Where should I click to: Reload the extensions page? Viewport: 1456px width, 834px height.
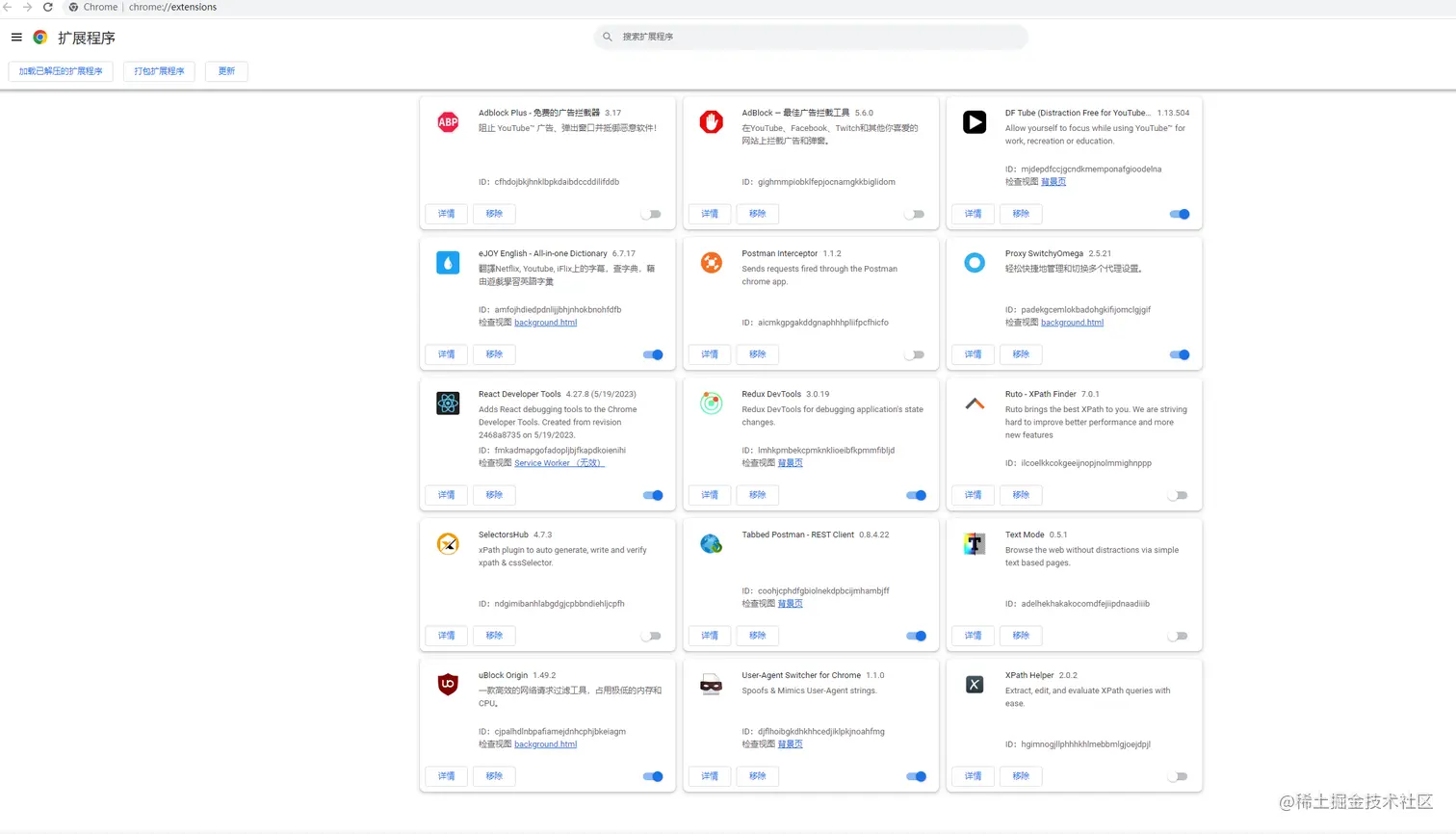[x=48, y=7]
